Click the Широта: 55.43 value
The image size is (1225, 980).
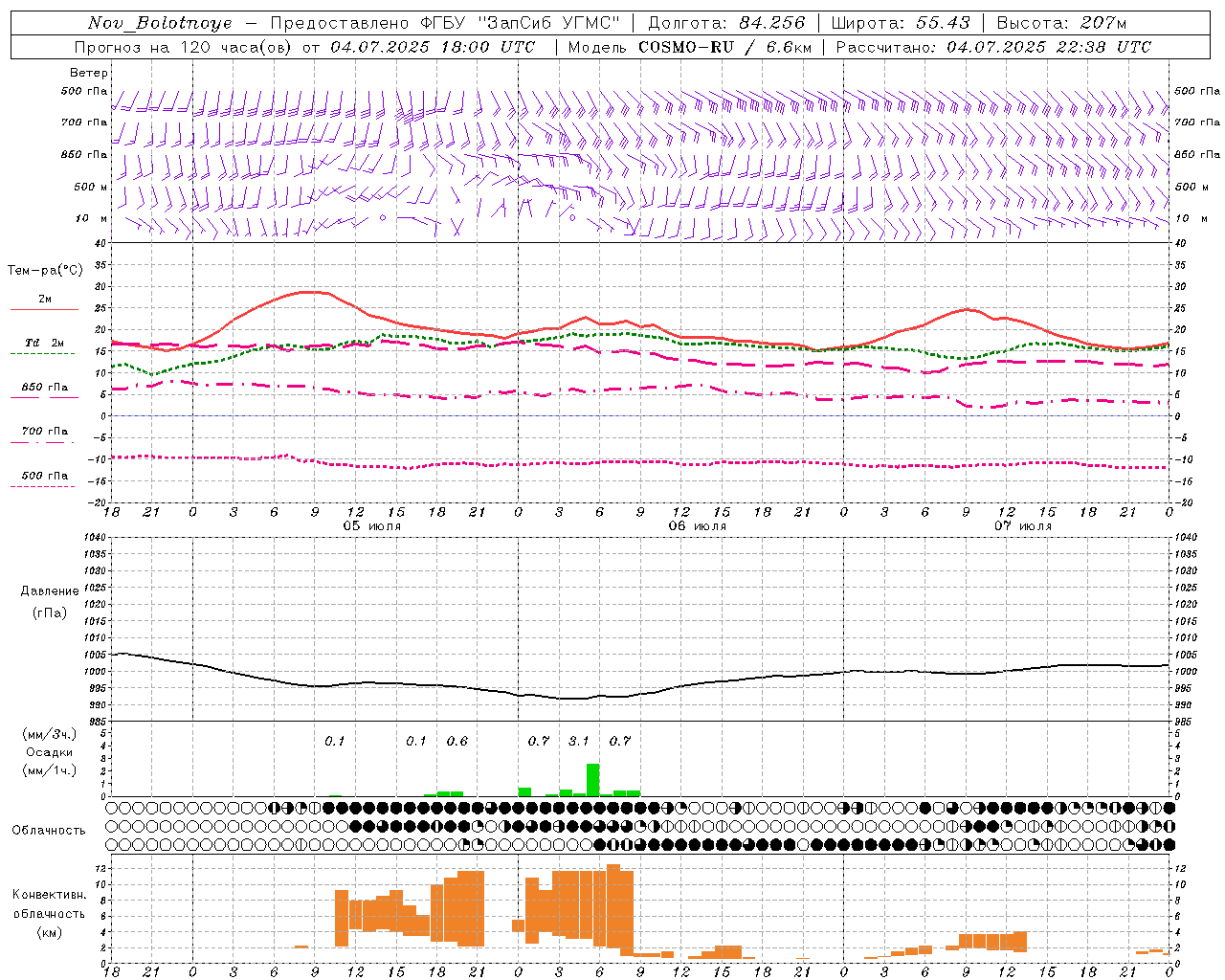901,23
